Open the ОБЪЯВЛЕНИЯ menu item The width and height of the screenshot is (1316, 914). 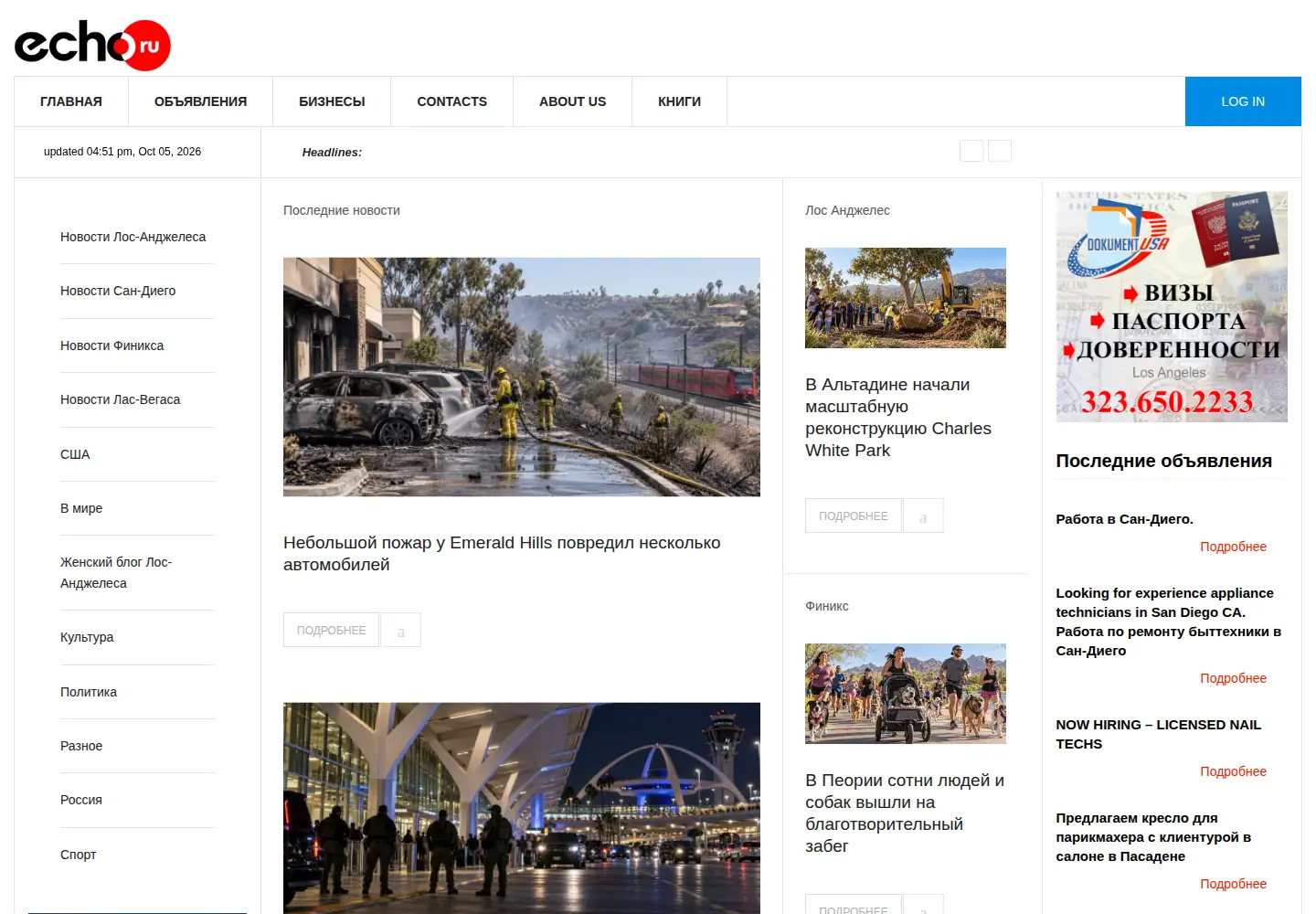200,101
